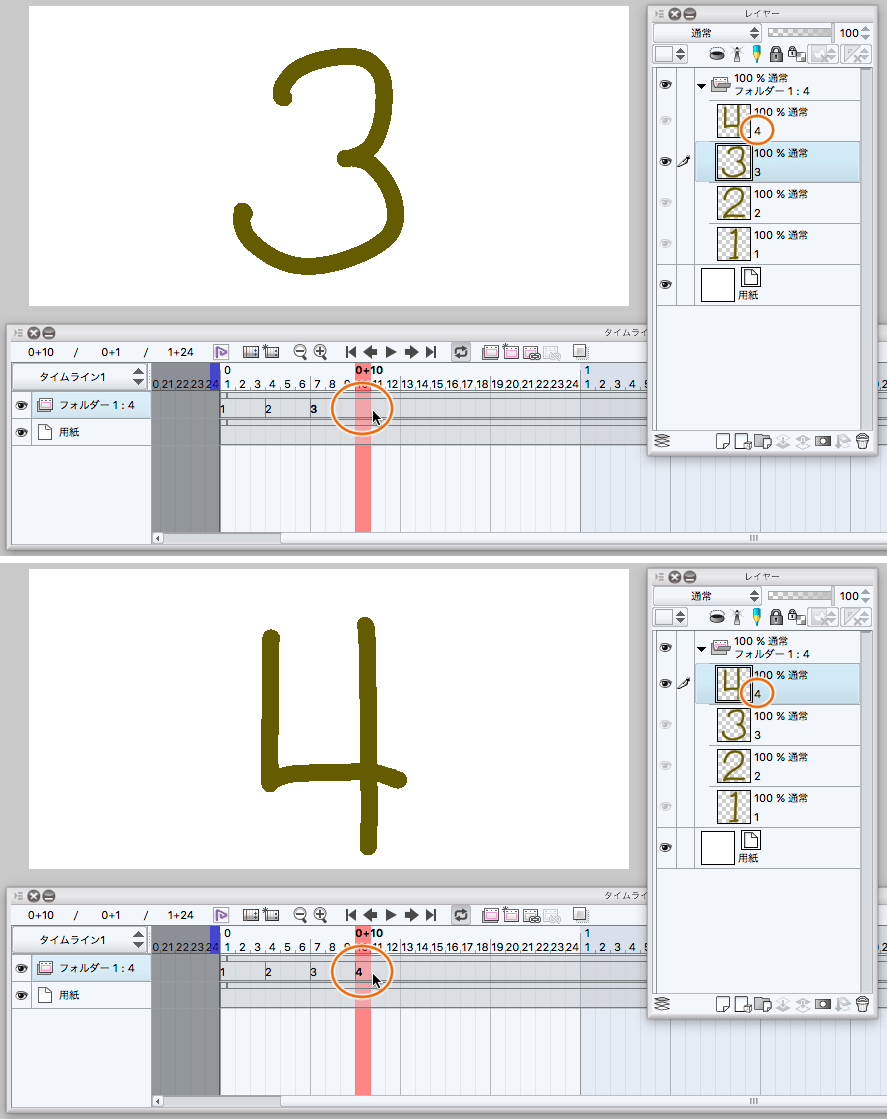Click the opacity slider in upper layer panel

point(799,33)
